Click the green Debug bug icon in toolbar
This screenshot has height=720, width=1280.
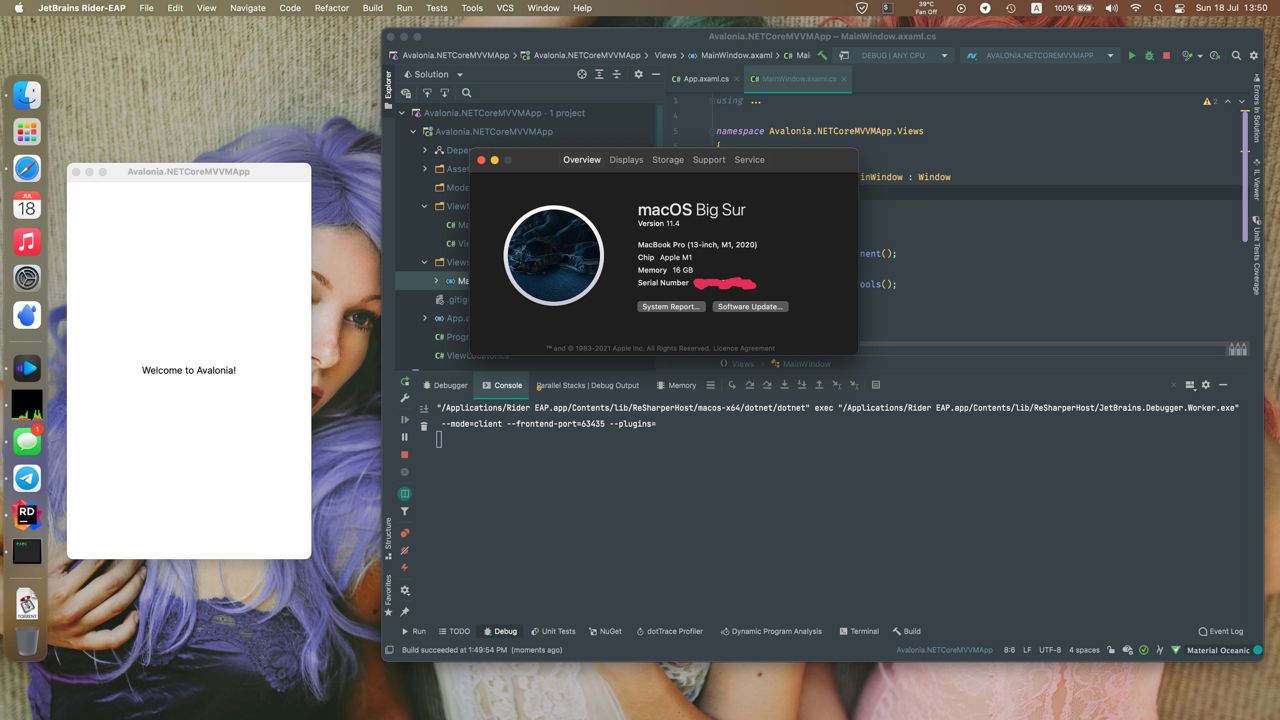click(1149, 56)
